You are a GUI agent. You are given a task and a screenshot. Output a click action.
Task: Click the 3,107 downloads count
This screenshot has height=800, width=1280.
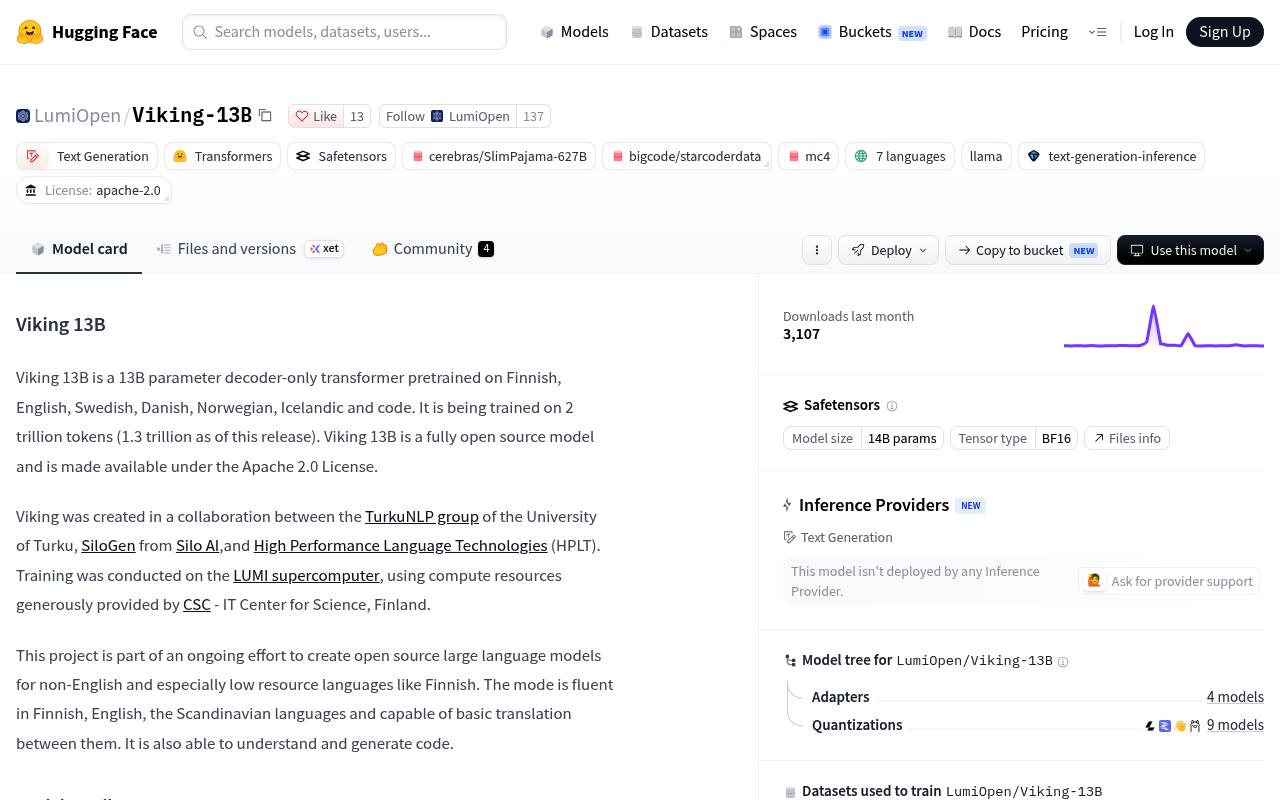pos(801,334)
